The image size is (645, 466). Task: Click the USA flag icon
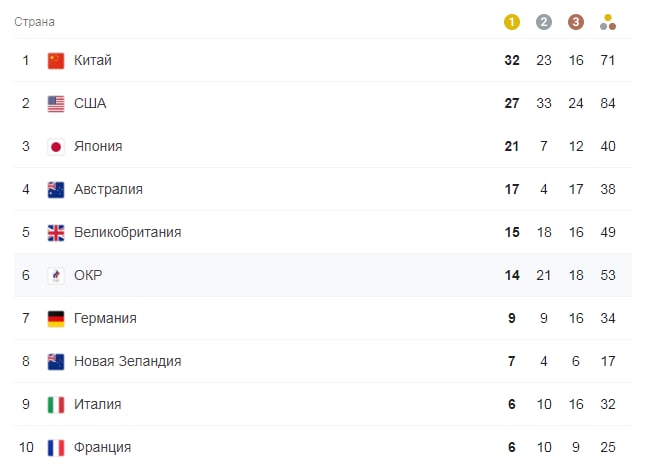56,104
